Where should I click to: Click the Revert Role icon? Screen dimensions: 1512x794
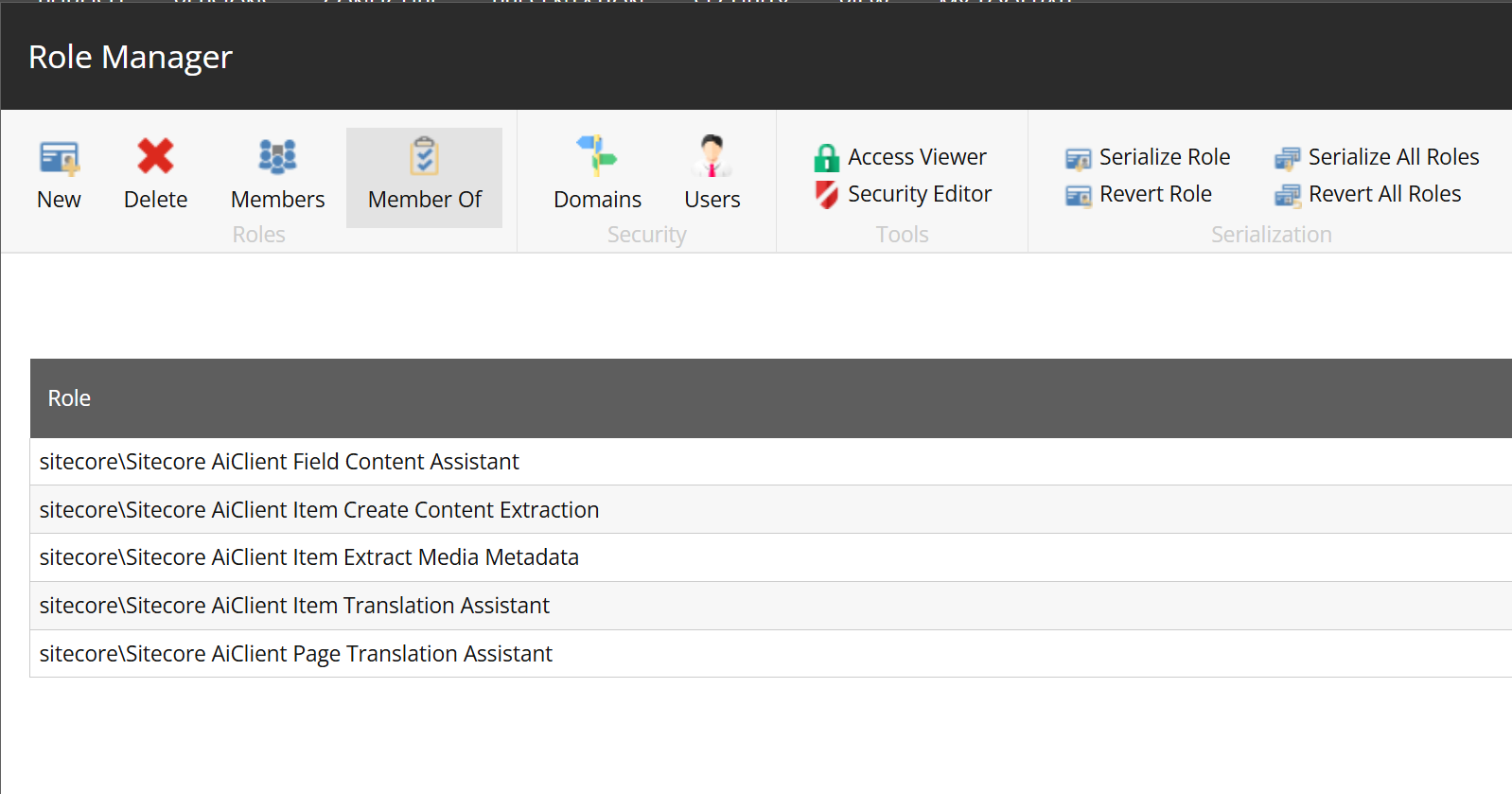1078,196
